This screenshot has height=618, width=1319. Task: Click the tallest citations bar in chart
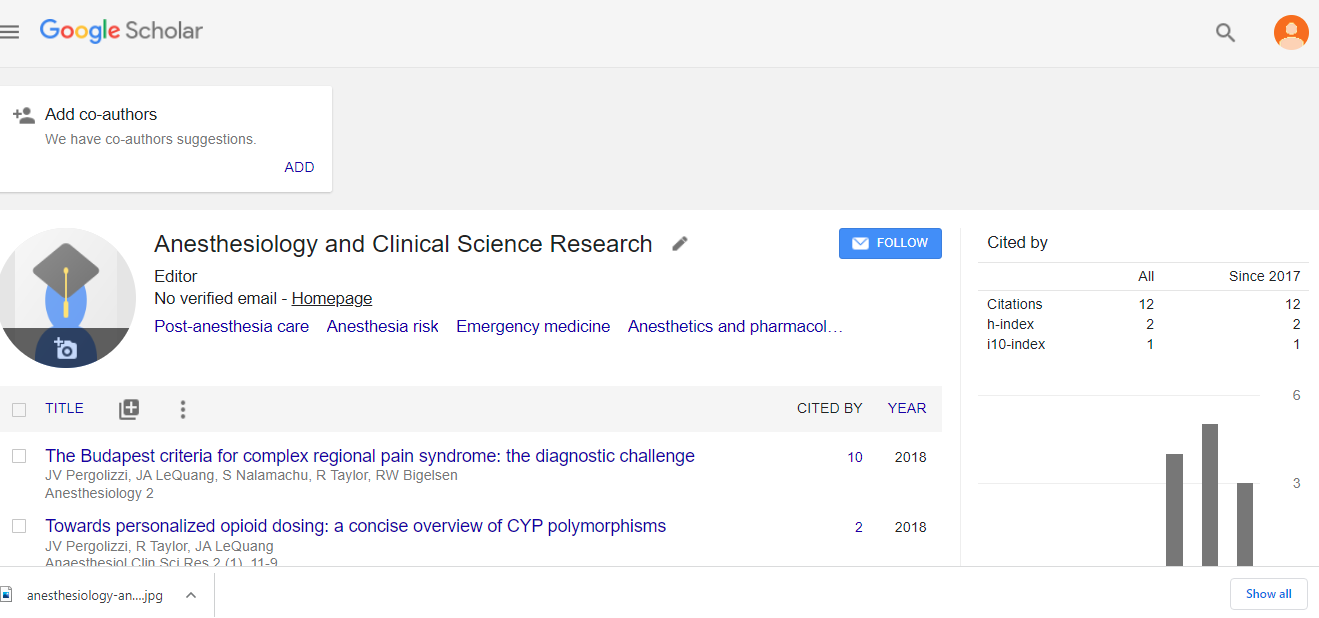[1209, 495]
